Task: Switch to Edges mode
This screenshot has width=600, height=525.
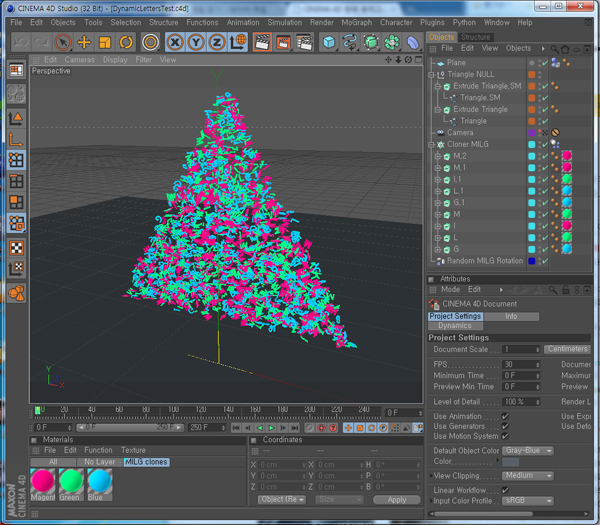Action: click(16, 181)
